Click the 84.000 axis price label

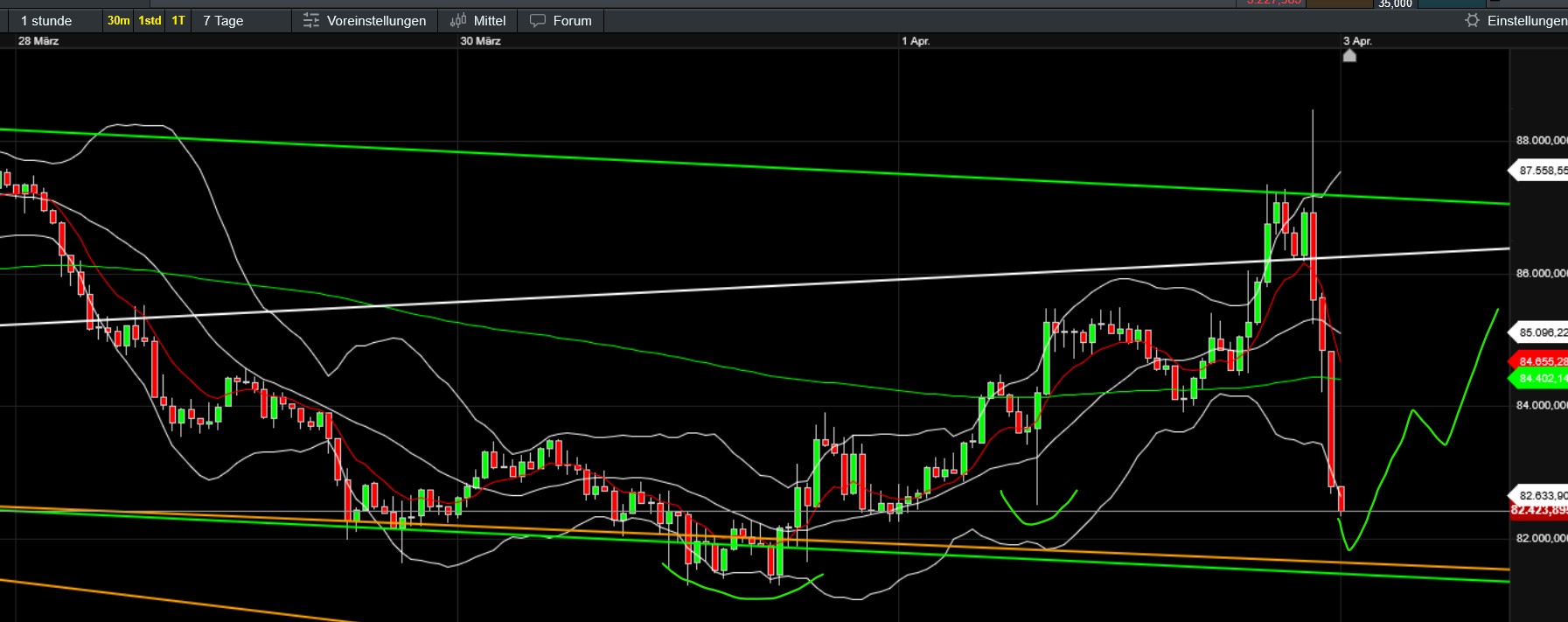click(1541, 405)
